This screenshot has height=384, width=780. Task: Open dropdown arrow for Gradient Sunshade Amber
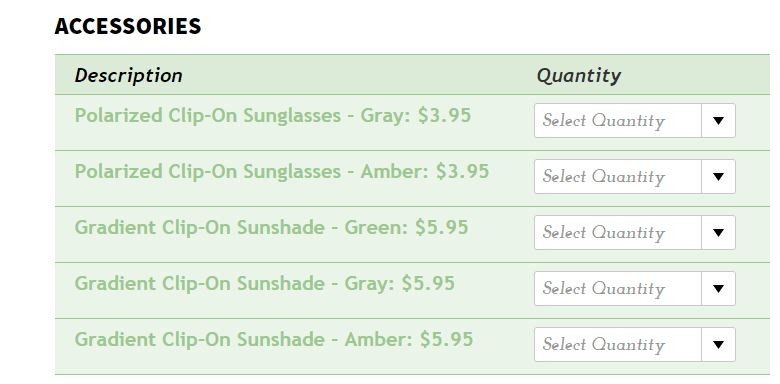pos(718,344)
